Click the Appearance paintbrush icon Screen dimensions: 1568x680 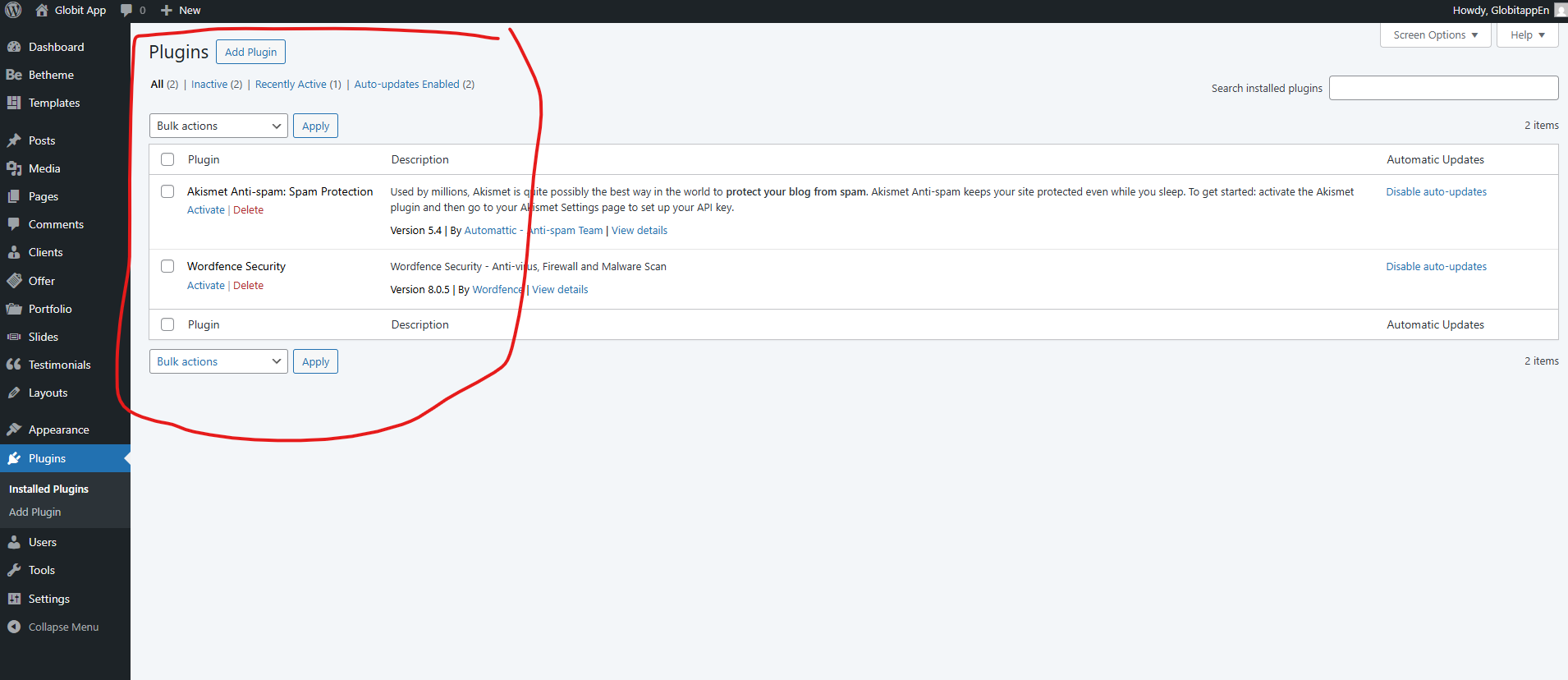tap(14, 430)
